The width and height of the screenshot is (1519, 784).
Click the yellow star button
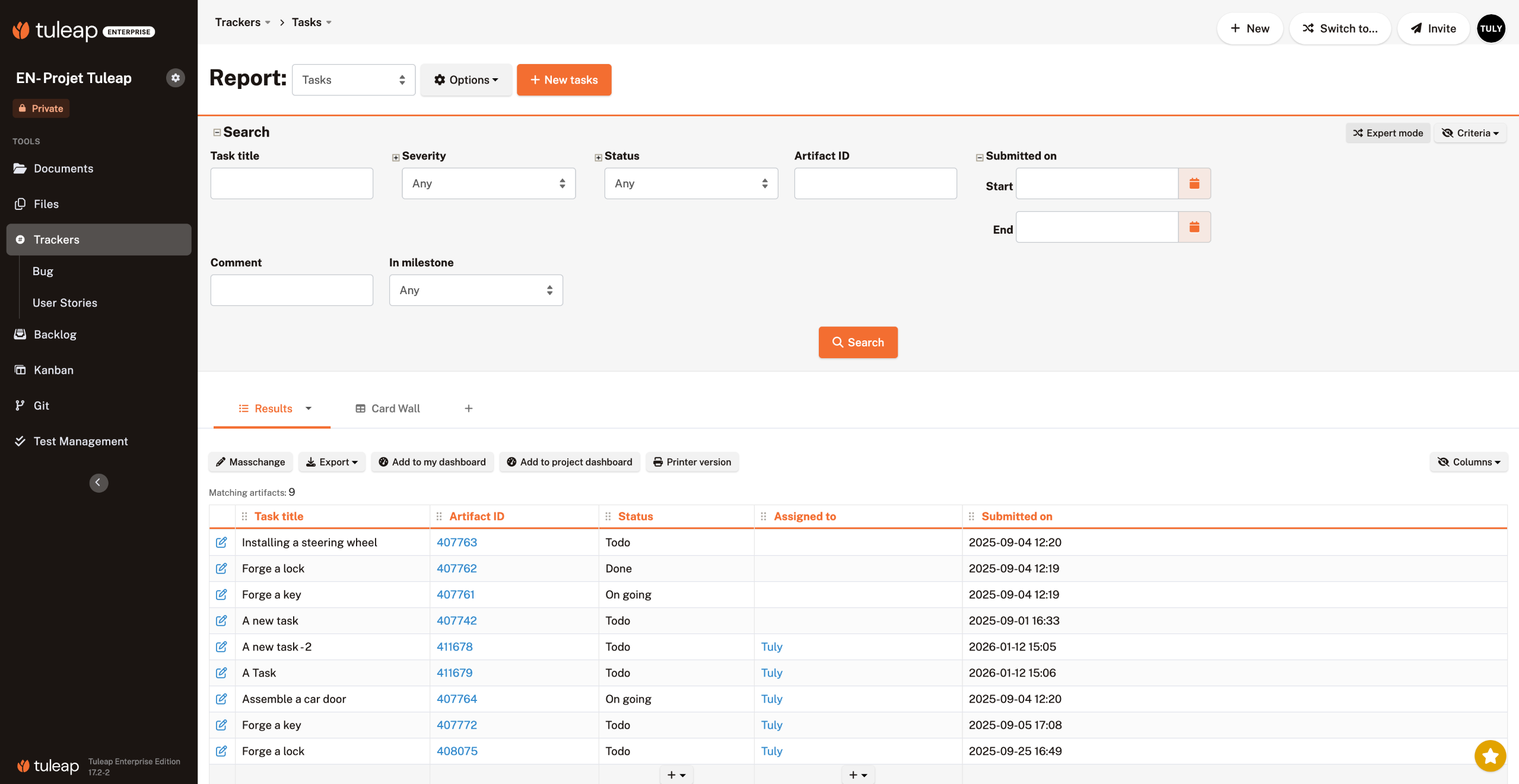pyautogui.click(x=1490, y=756)
